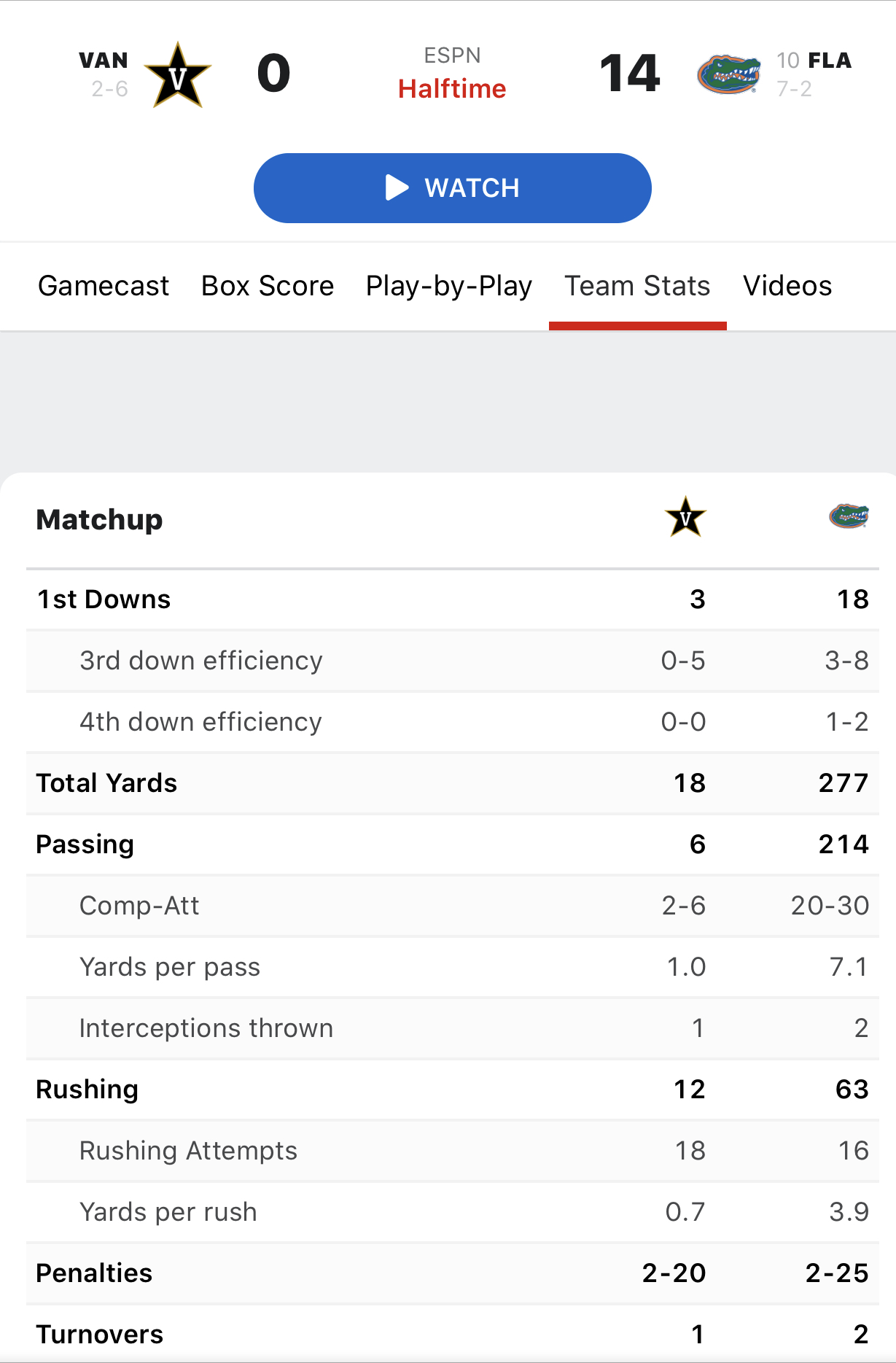The height and width of the screenshot is (1363, 896).
Task: Go to the Videos tab
Action: 787,286
